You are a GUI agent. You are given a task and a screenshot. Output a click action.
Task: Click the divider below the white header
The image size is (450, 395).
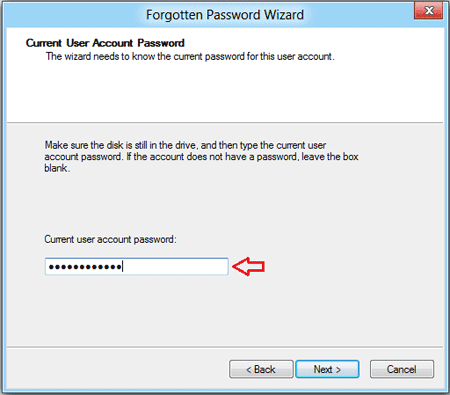pyautogui.click(x=225, y=122)
